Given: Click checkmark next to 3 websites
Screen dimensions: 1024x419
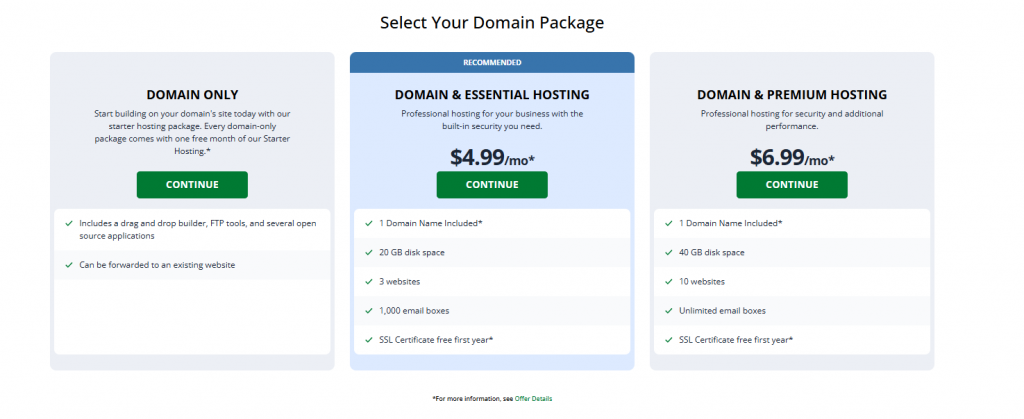Looking at the screenshot, I should [x=368, y=281].
